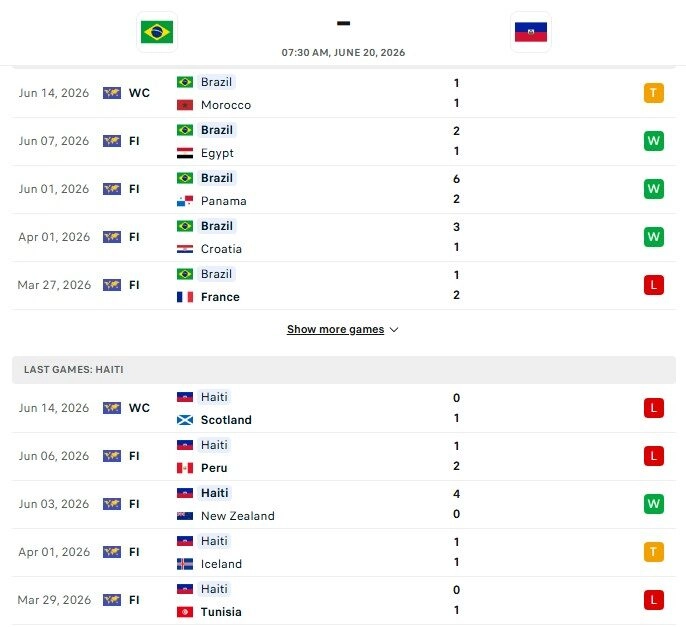Click the chevron next to Show more games
This screenshot has width=686, height=627.
tap(394, 330)
